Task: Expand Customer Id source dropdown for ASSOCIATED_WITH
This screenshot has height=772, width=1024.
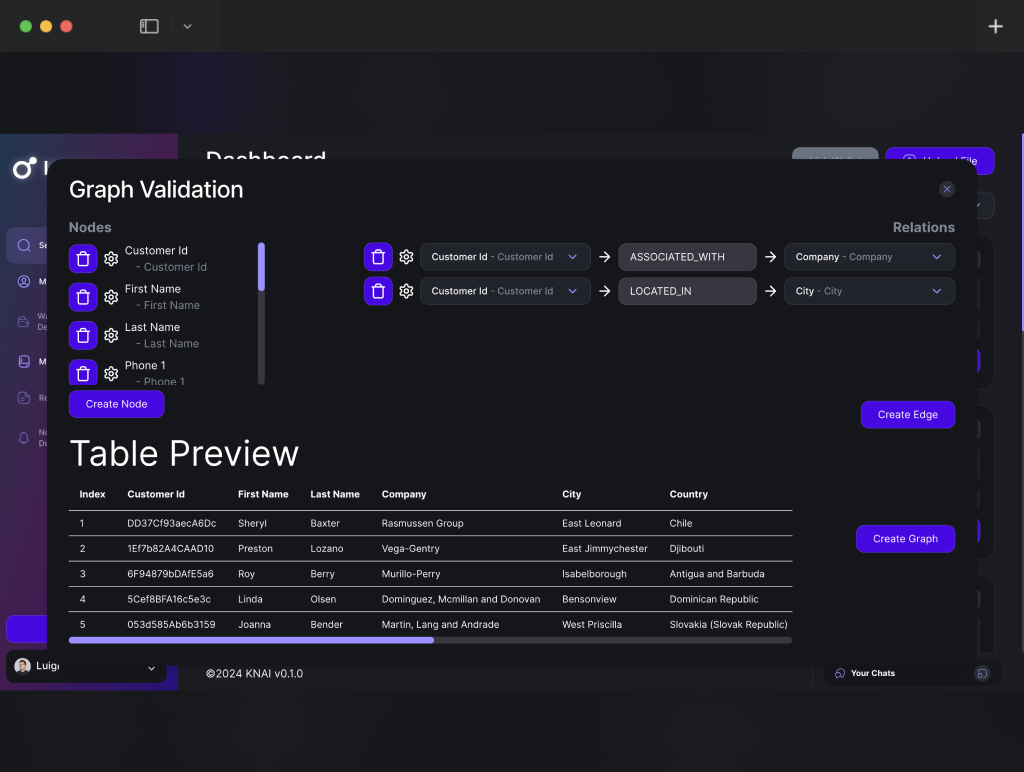Action: 505,257
